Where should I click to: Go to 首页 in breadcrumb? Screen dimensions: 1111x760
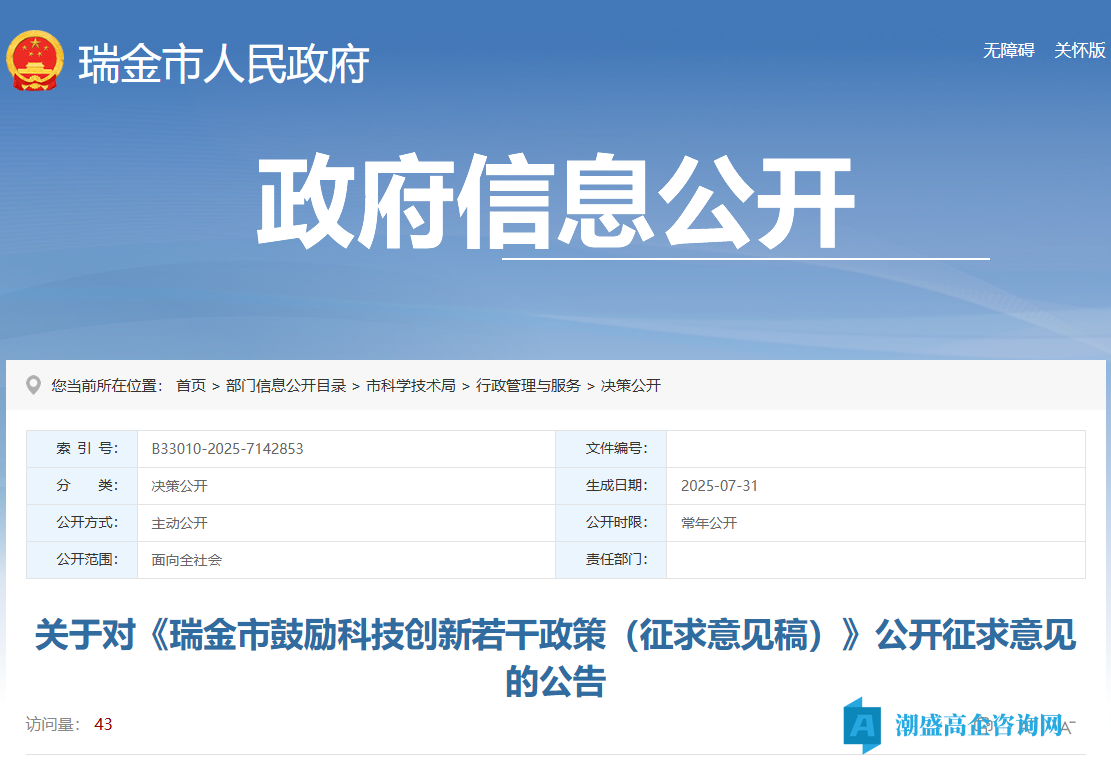point(191,385)
